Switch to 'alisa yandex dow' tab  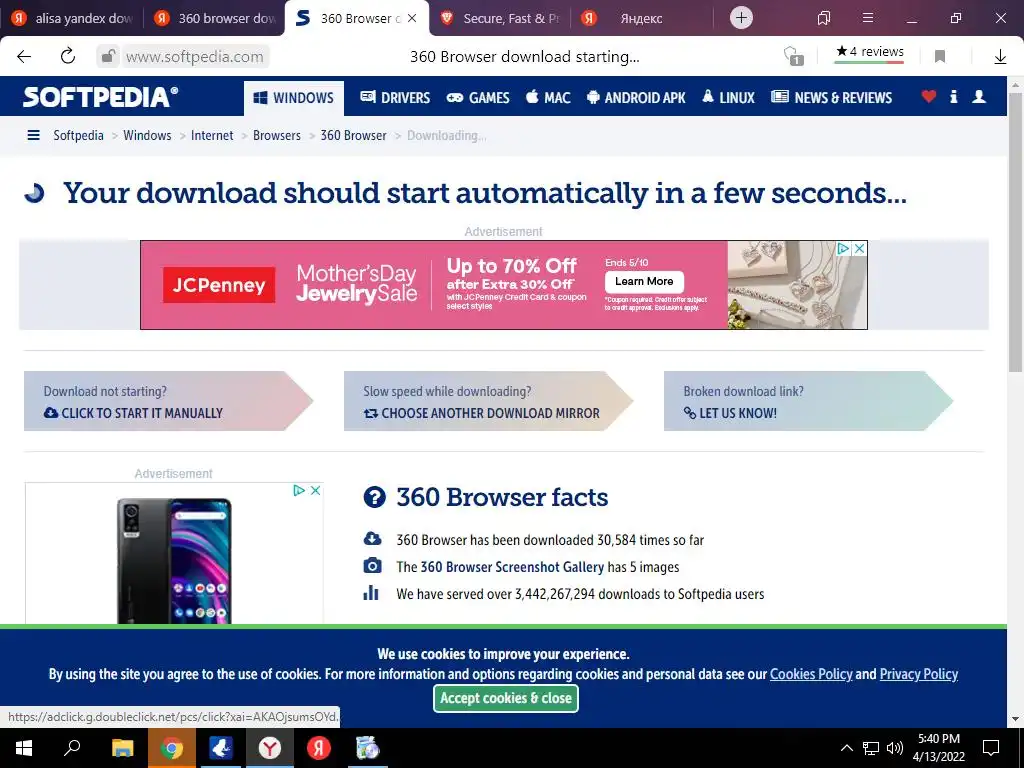[72, 18]
